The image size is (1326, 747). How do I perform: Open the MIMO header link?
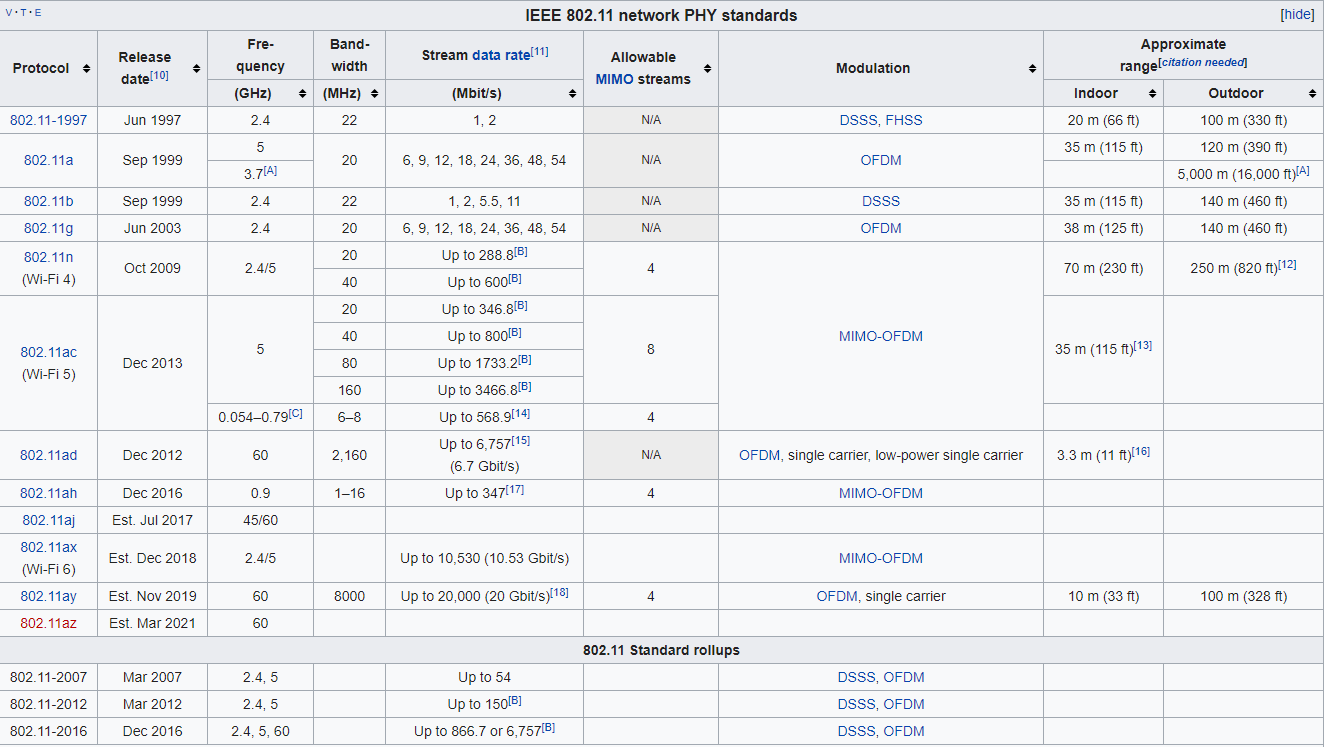[614, 79]
